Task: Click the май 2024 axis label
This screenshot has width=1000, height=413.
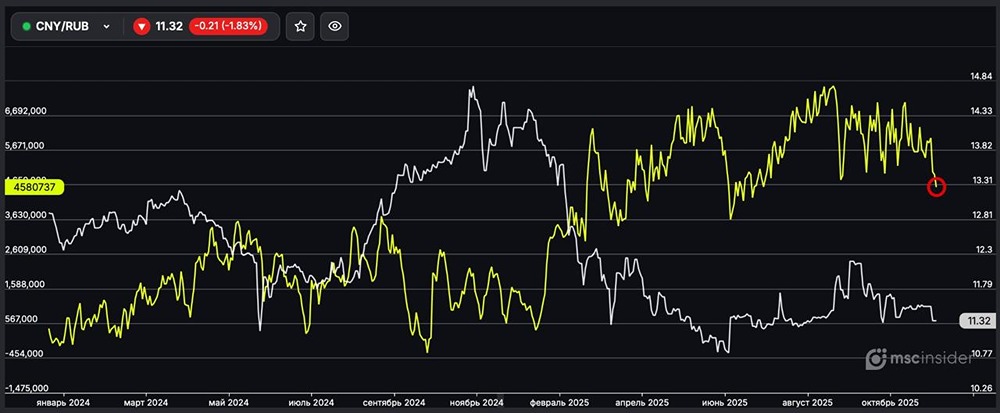Action: (x=229, y=403)
